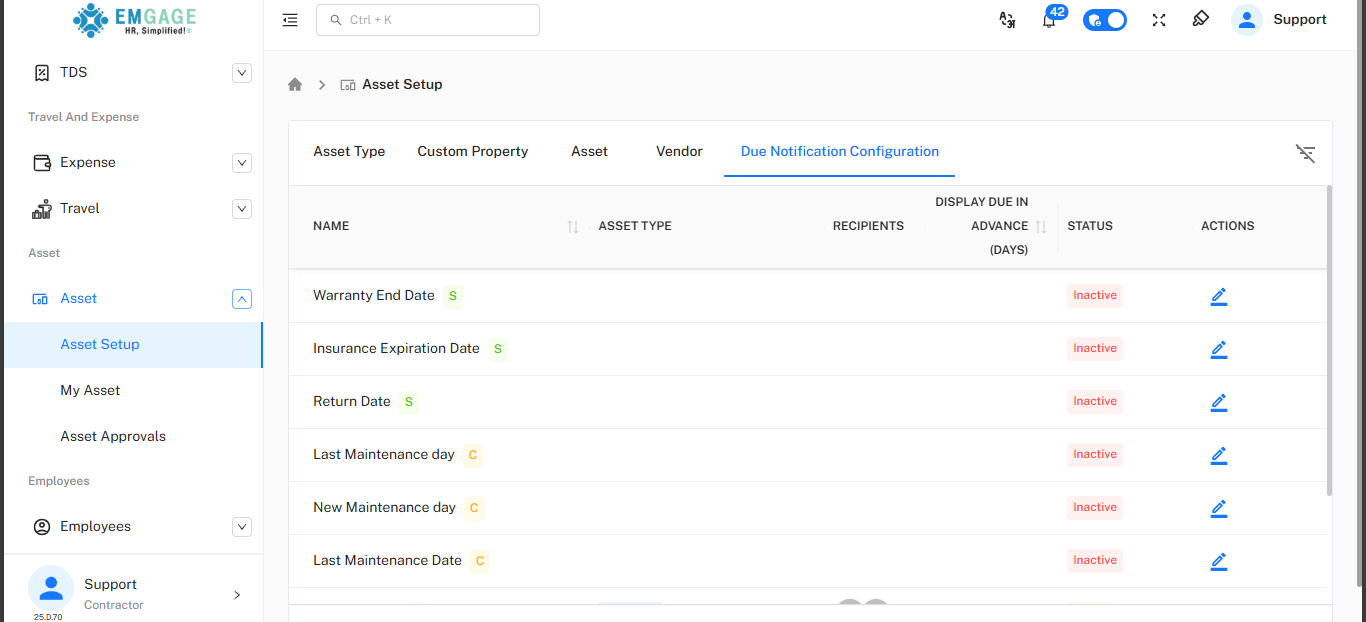1366x622 pixels.
Task: Click the fullscreen expand icon
Action: click(x=1159, y=20)
